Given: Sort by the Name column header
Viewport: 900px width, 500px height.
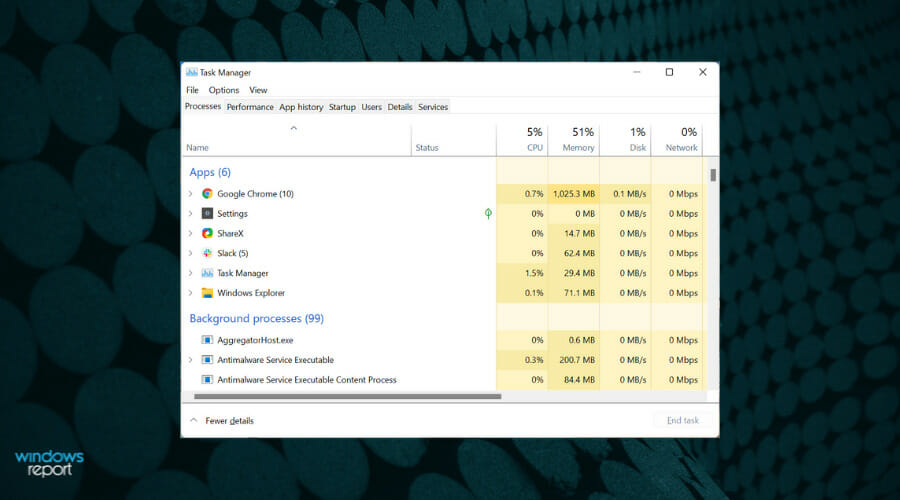Looking at the screenshot, I should (x=197, y=148).
